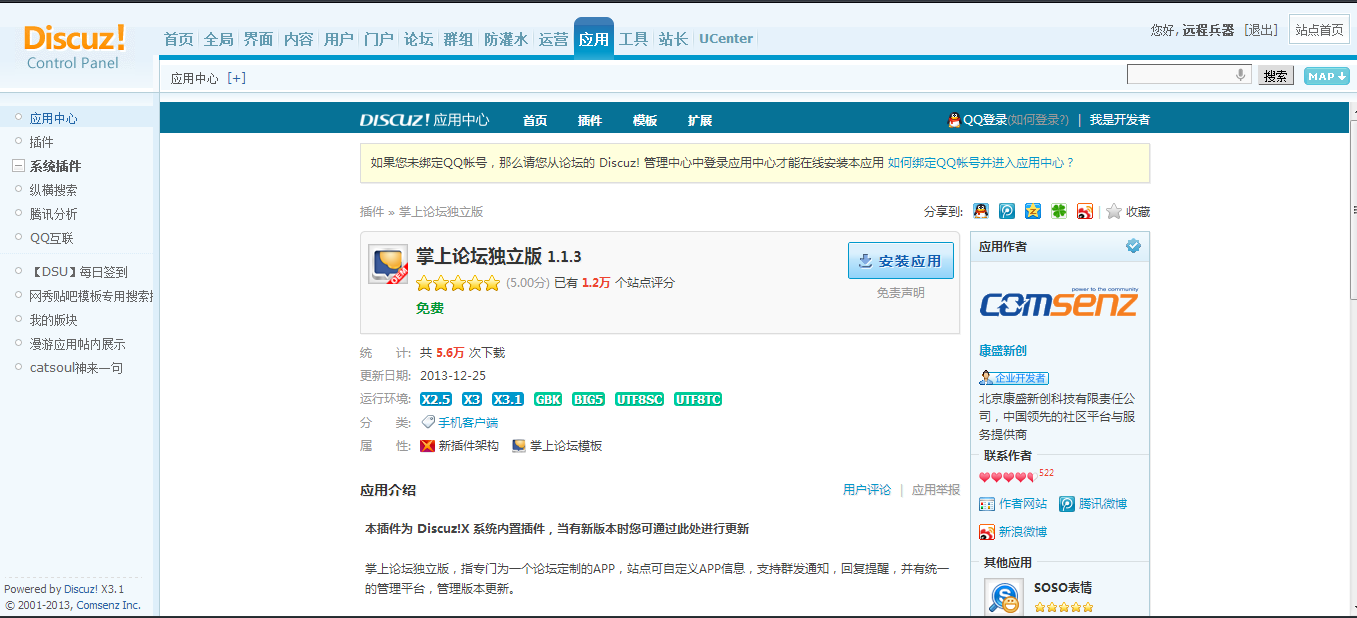Select QQ互联 in left sidebar

[x=51, y=238]
